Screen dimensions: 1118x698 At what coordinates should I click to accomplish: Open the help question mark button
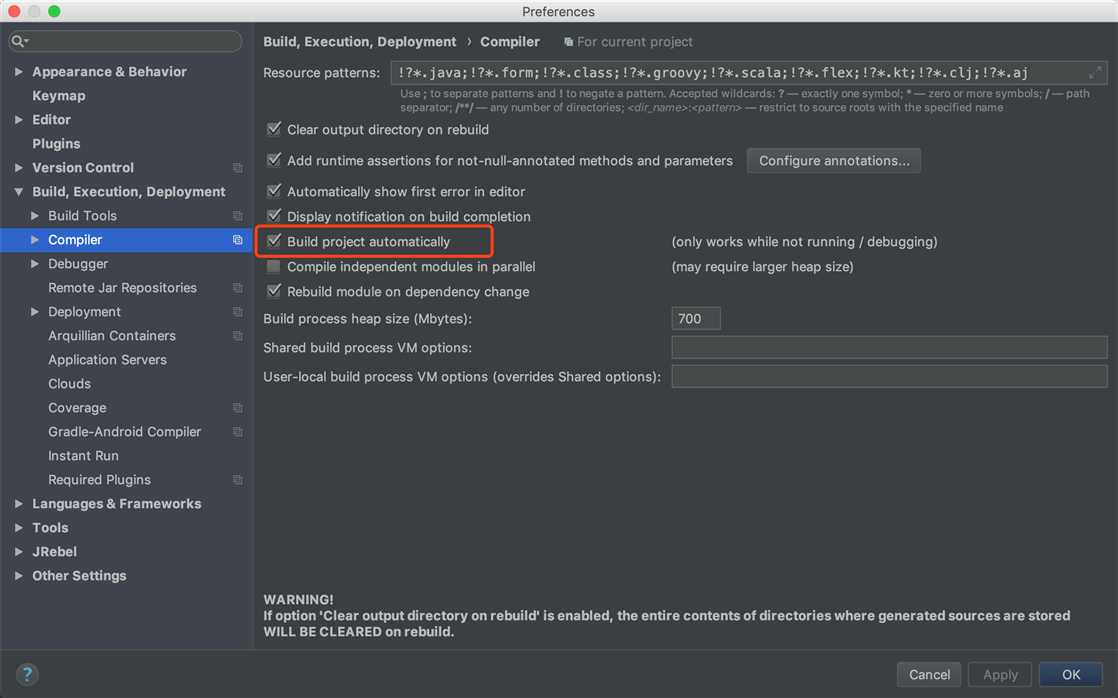27,674
